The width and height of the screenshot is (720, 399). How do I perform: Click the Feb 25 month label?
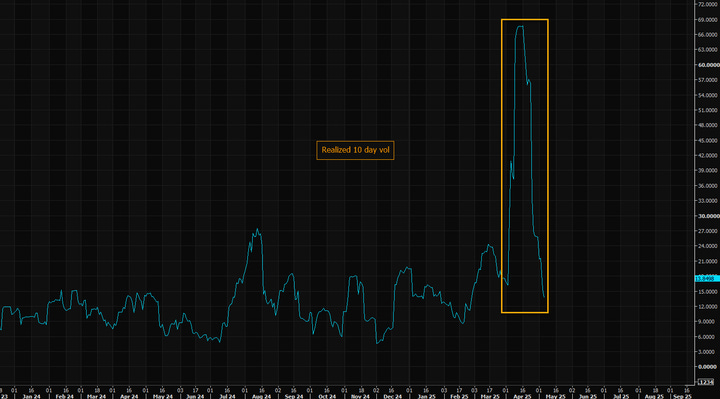click(459, 396)
